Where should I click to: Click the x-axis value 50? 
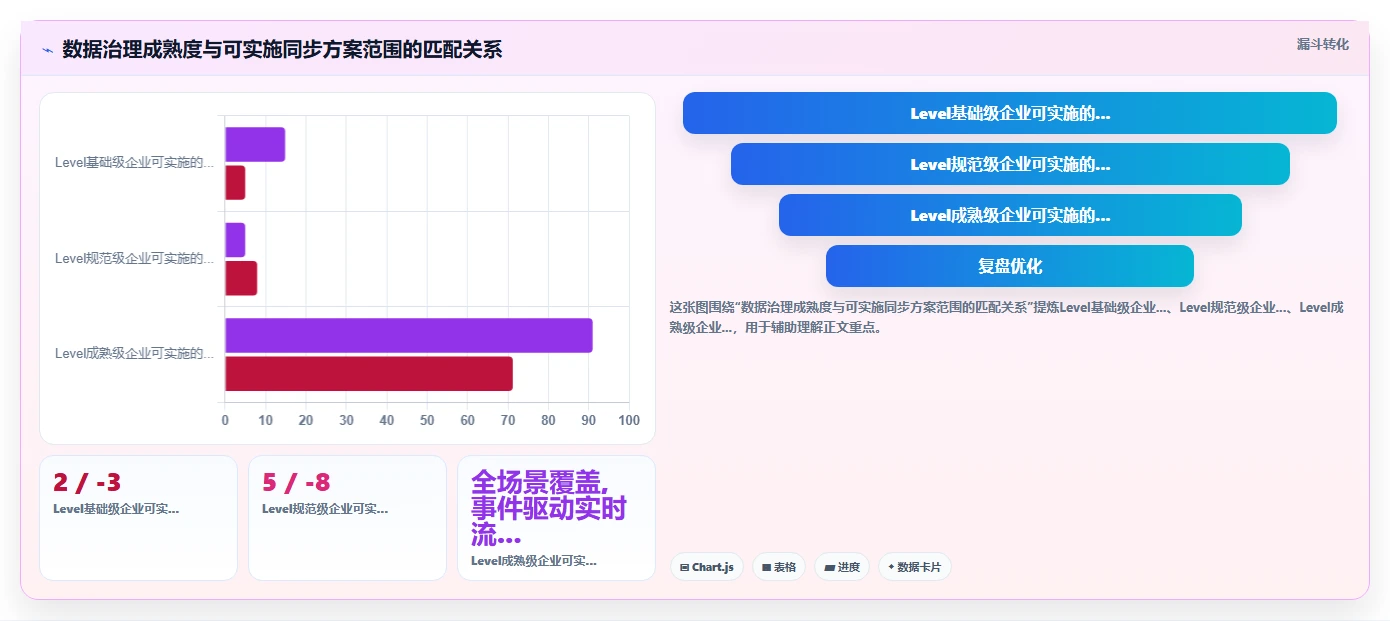click(427, 421)
